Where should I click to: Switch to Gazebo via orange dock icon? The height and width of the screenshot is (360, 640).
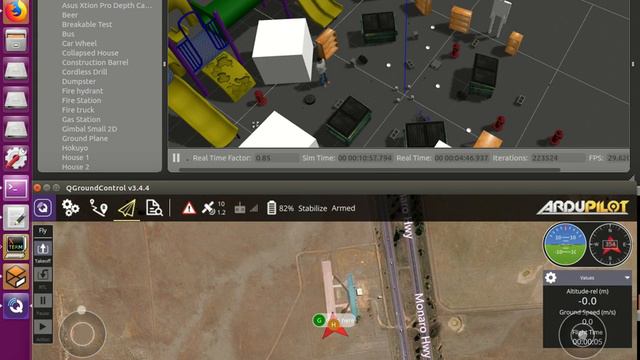(16, 276)
